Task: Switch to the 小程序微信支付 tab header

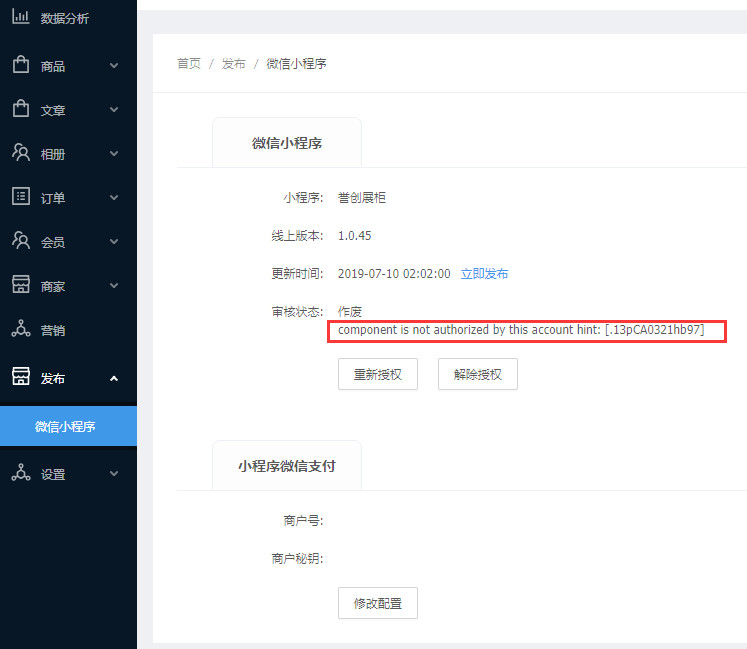Action: point(287,466)
